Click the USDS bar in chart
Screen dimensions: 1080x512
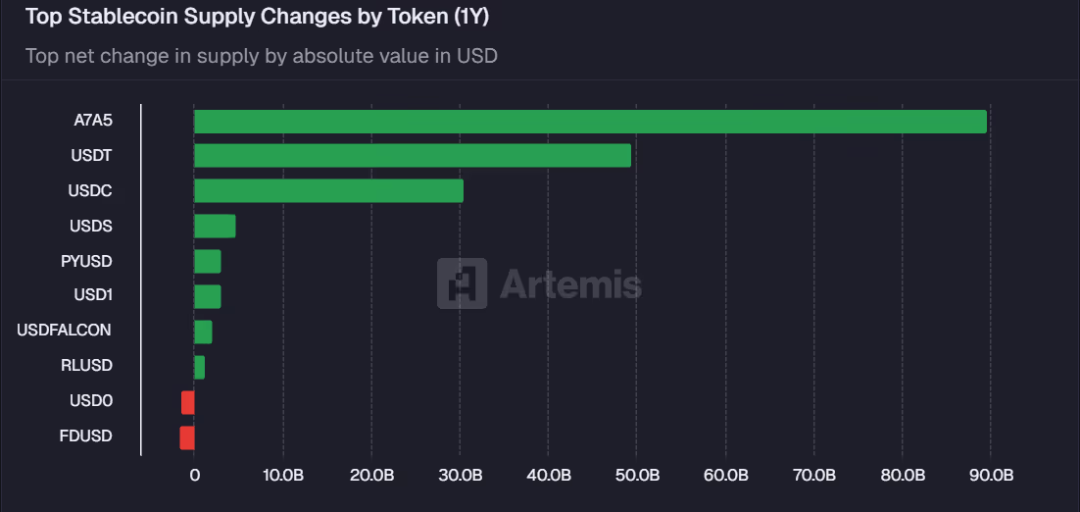pos(215,226)
